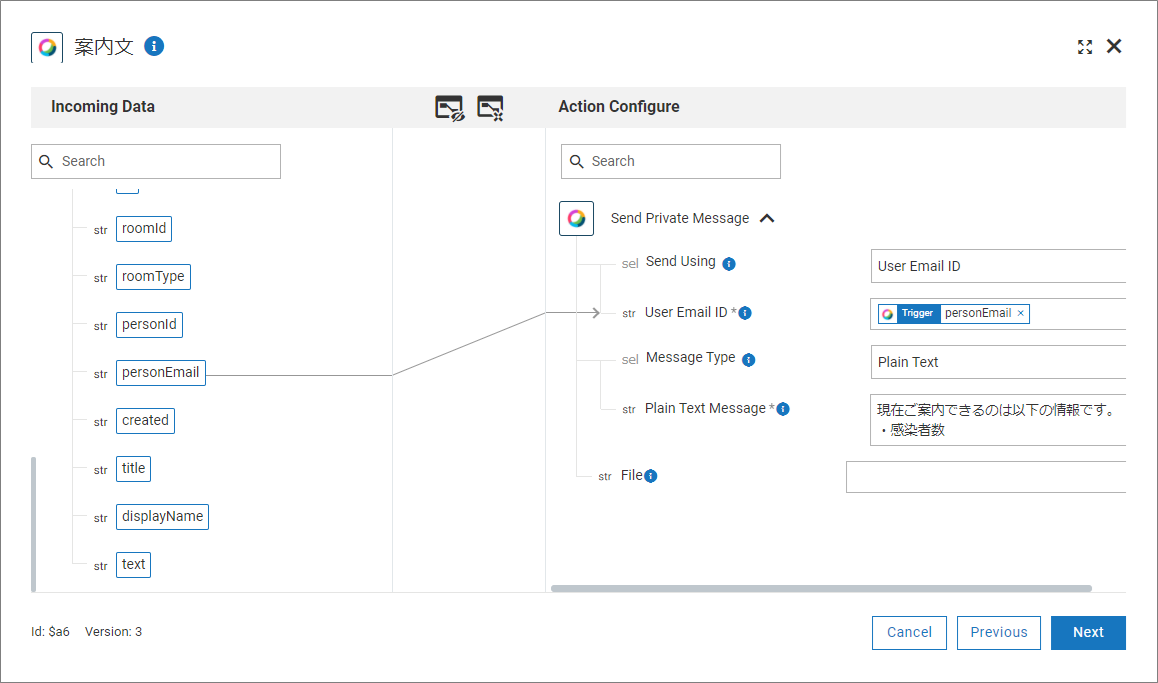Open the Send Using dropdown

pyautogui.click(x=998, y=266)
